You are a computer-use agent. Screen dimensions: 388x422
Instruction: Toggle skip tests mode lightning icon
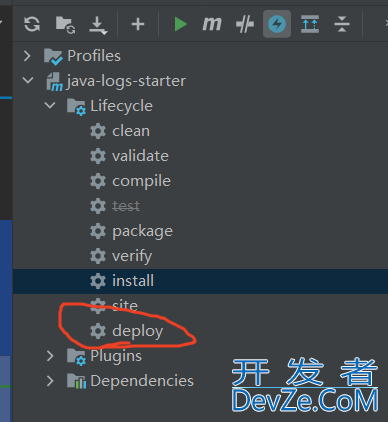pos(277,24)
